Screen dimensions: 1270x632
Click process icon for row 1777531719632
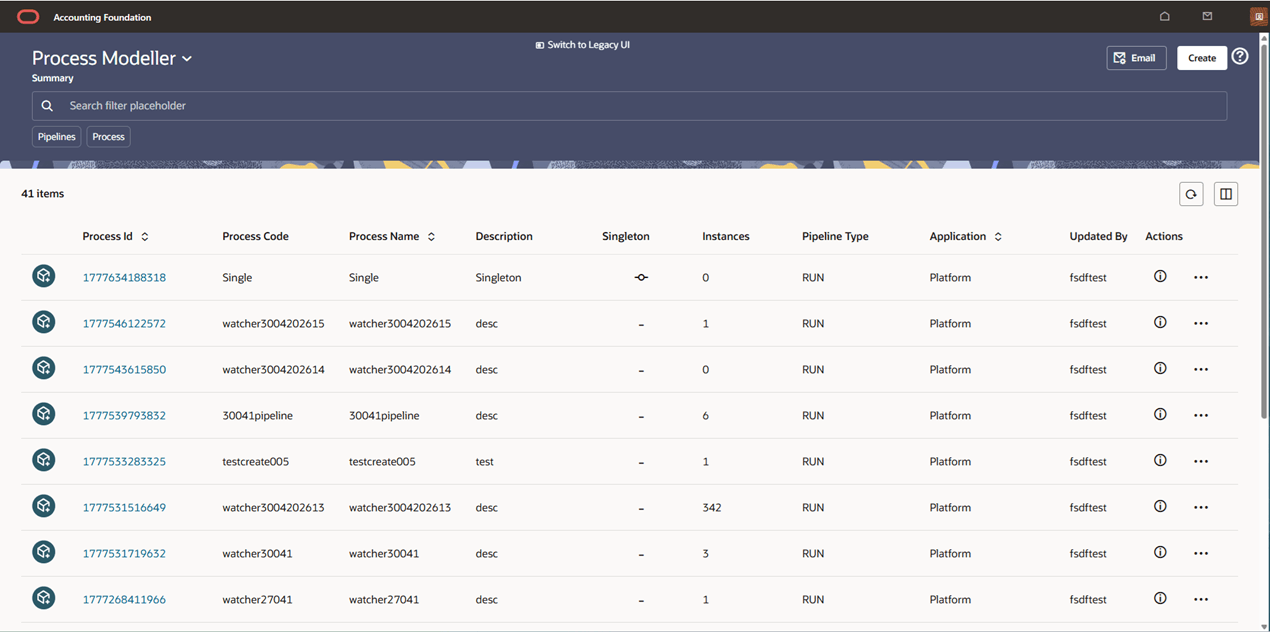[x=44, y=552]
